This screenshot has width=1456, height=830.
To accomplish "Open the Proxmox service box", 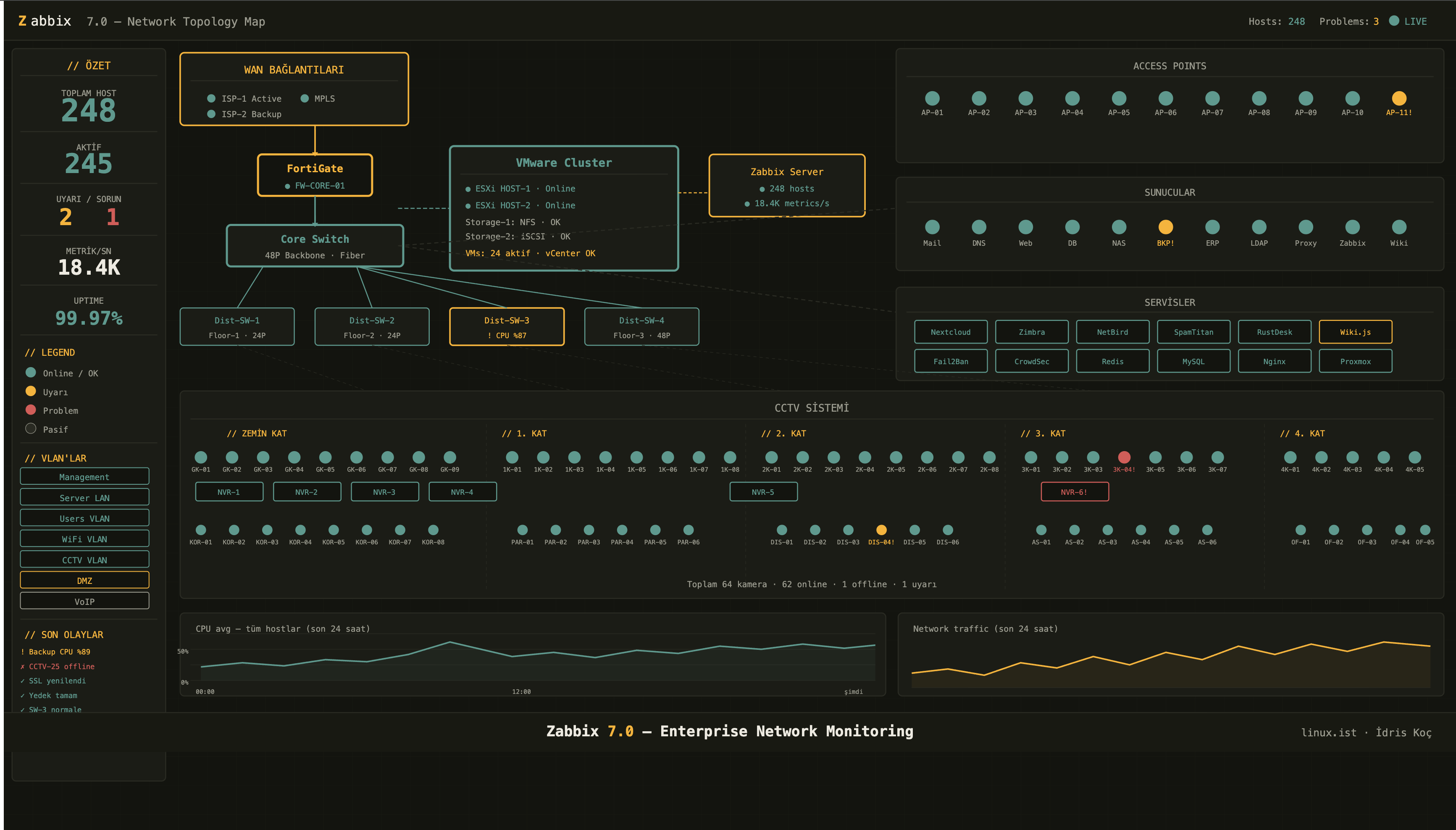I will pos(1356,361).
